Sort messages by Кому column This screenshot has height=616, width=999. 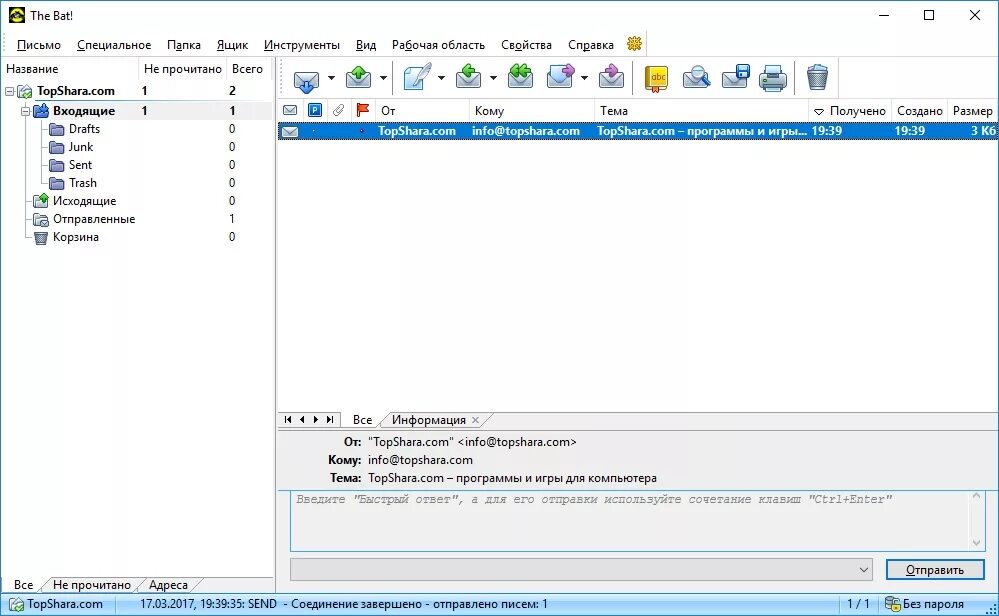(x=532, y=110)
